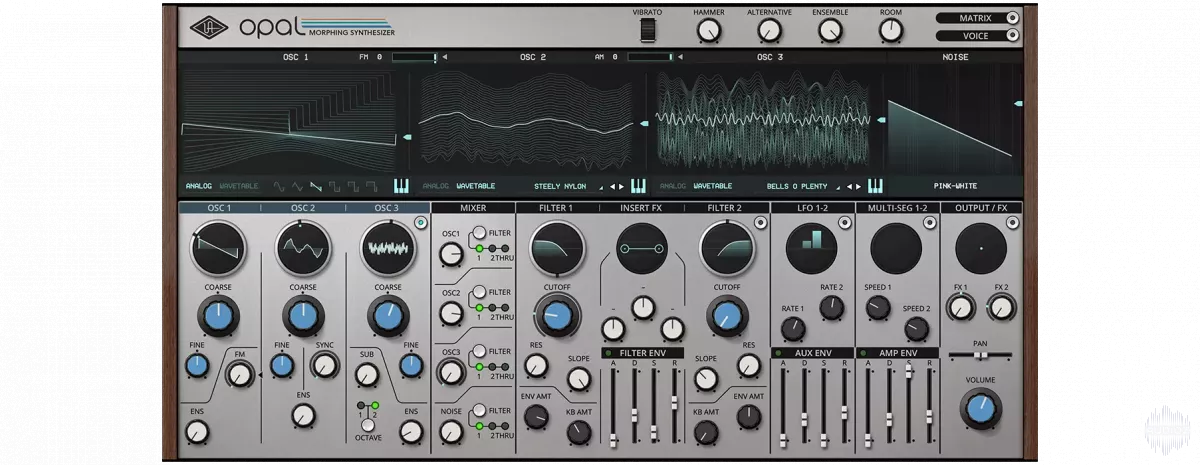This screenshot has height=465, width=1200.
Task: Toggle the Output / FX enable button
Action: click(x=1013, y=223)
